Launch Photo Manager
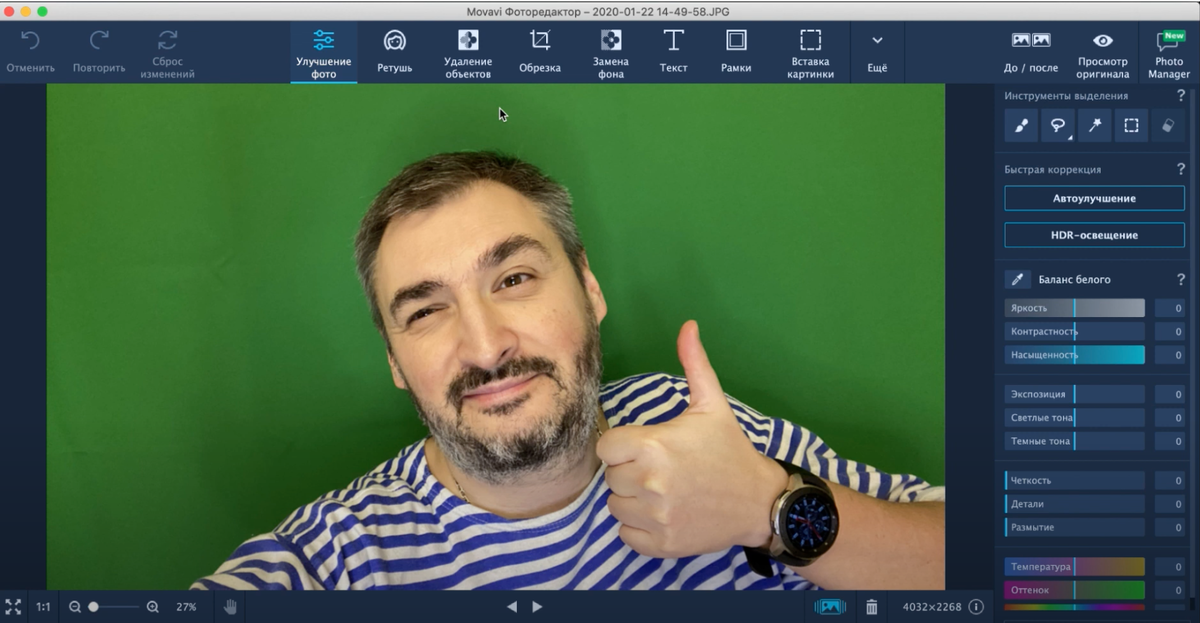 pos(1169,54)
